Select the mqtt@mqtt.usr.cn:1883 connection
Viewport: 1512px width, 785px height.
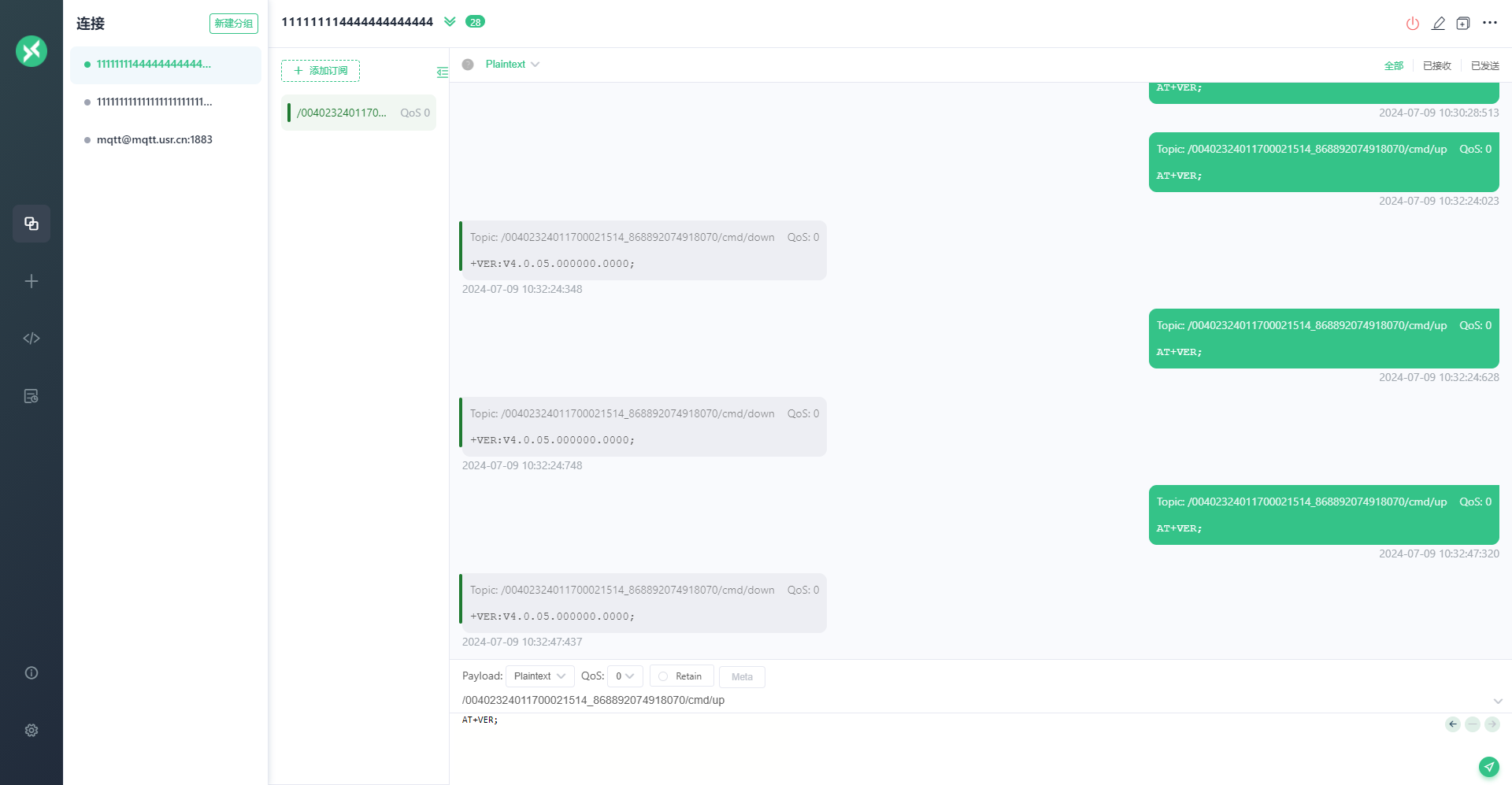pos(165,140)
